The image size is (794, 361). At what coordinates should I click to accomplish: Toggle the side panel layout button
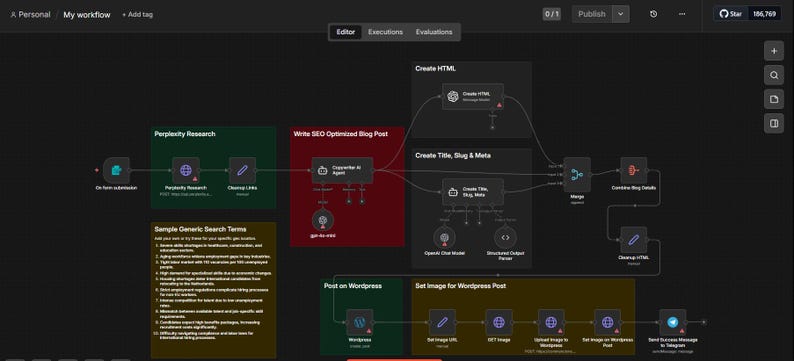pos(774,124)
